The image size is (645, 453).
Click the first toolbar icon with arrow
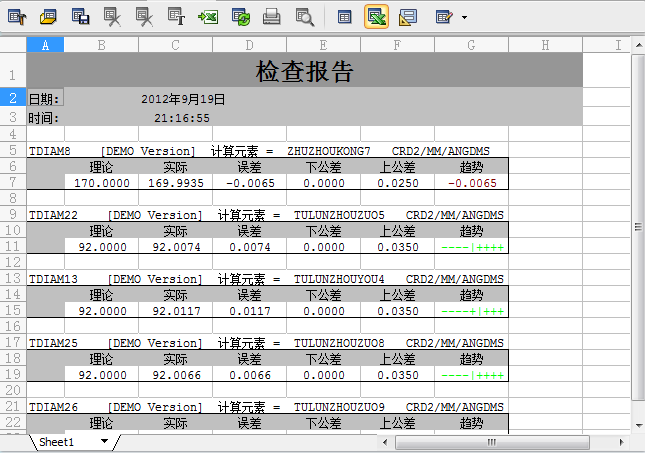click(17, 17)
